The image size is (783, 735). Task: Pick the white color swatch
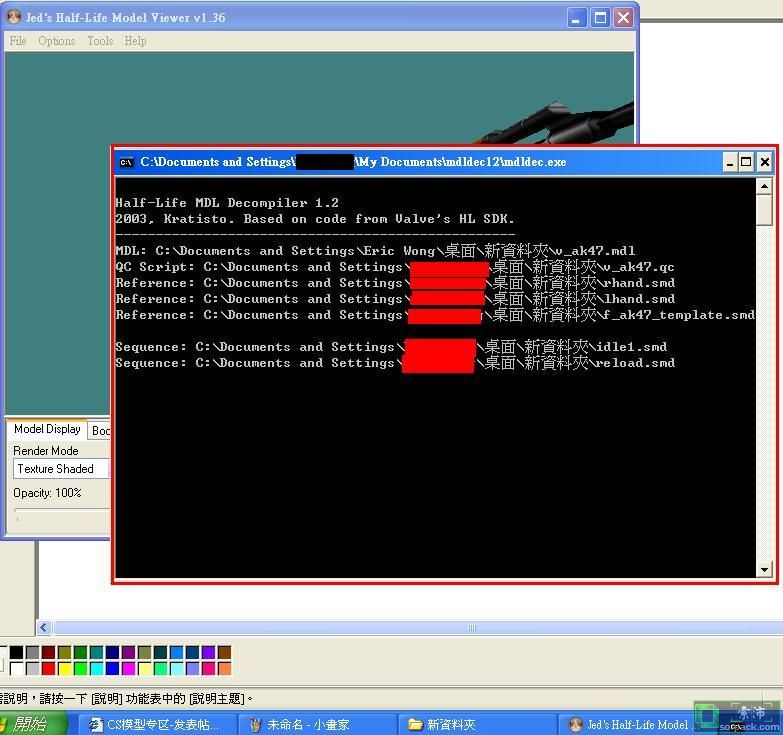click(16, 668)
